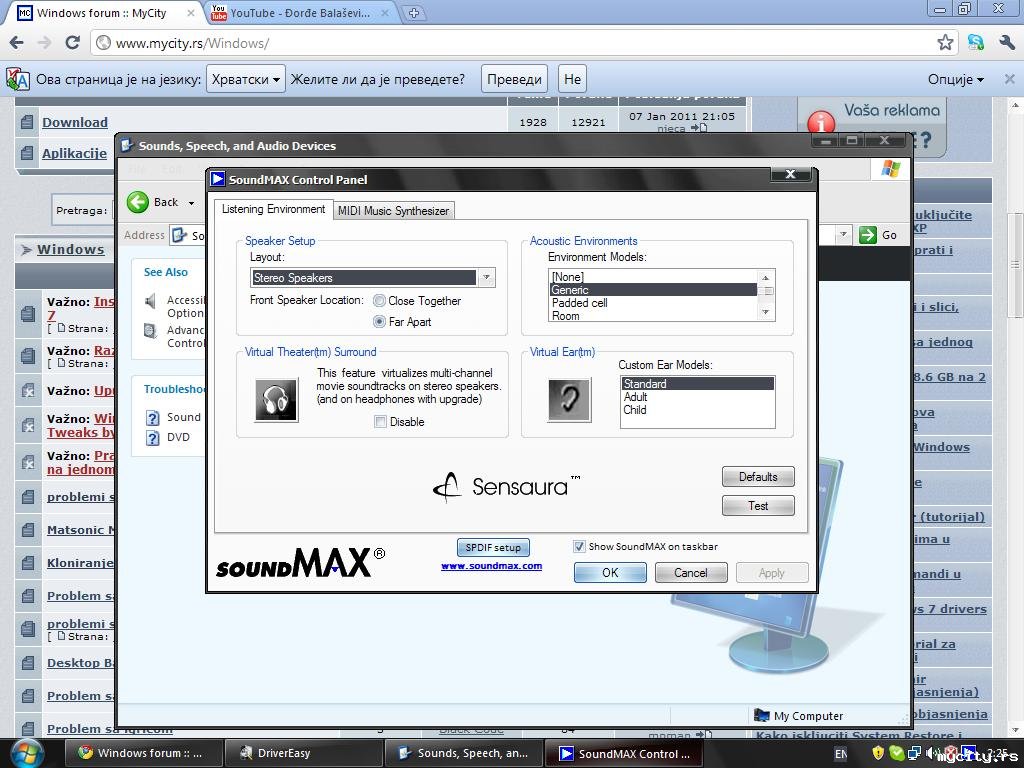This screenshot has height=768, width=1024.
Task: Click the Sensaura logo
Action: point(506,487)
